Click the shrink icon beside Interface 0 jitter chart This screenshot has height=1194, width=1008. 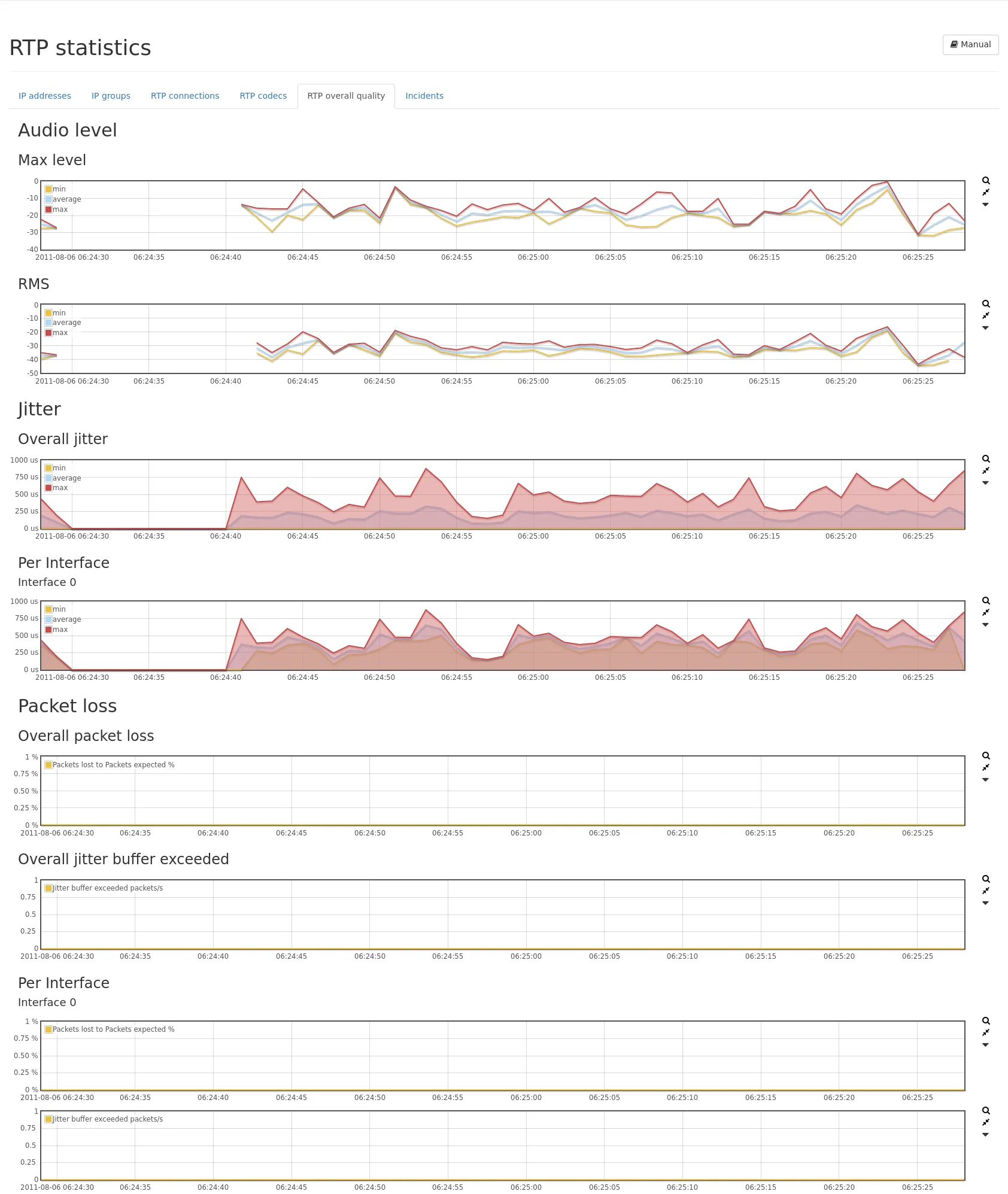[986, 612]
